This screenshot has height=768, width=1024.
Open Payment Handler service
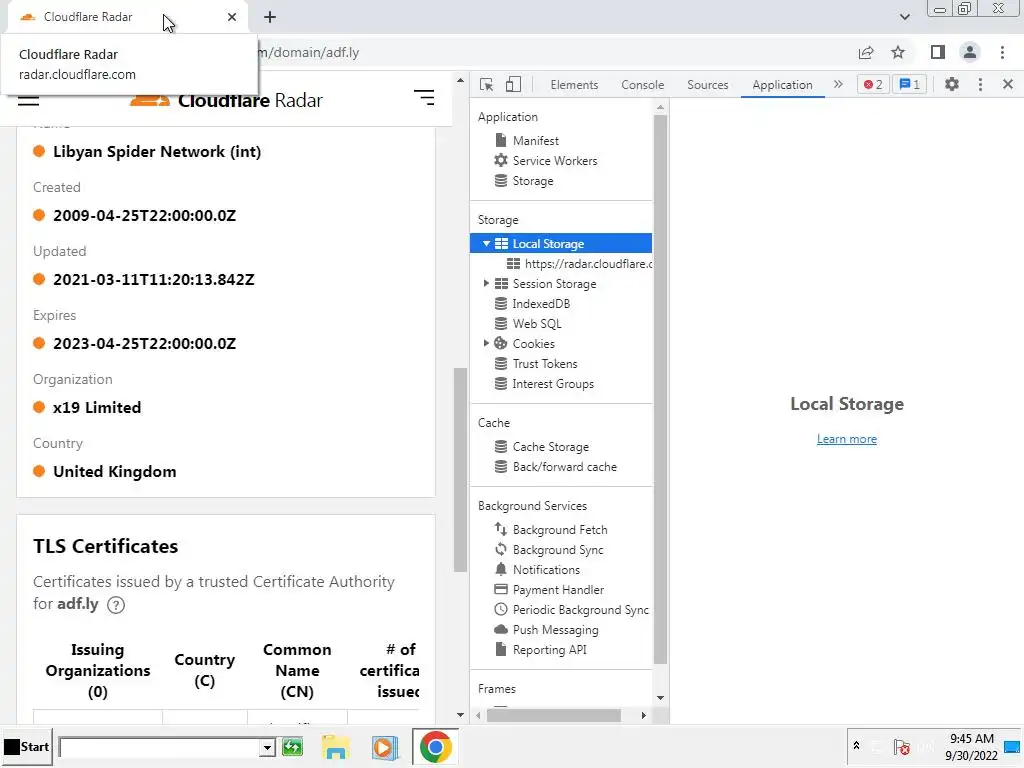(558, 590)
